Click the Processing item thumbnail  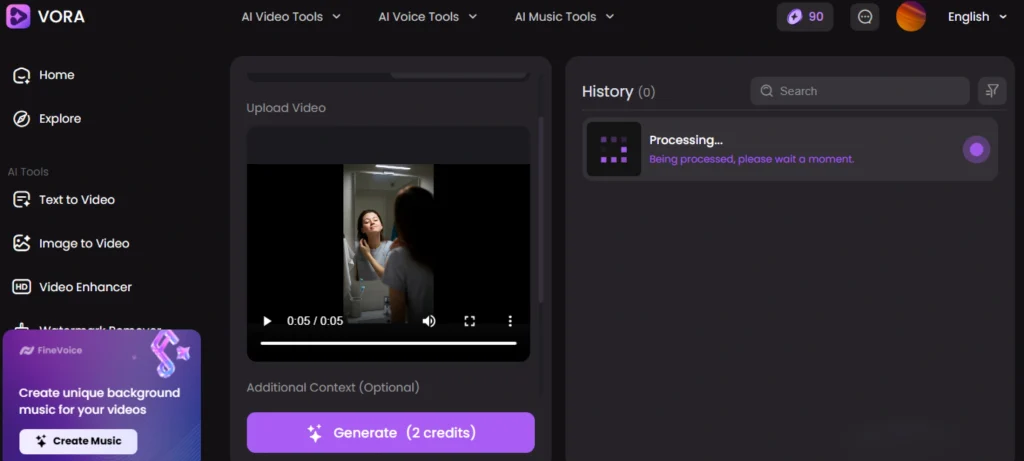tap(613, 150)
